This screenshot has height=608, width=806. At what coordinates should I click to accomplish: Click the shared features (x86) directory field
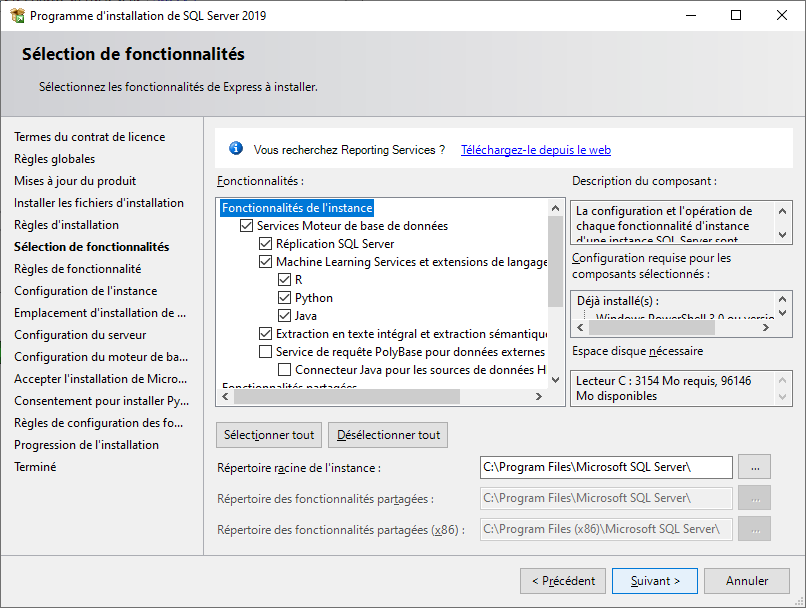click(x=606, y=529)
